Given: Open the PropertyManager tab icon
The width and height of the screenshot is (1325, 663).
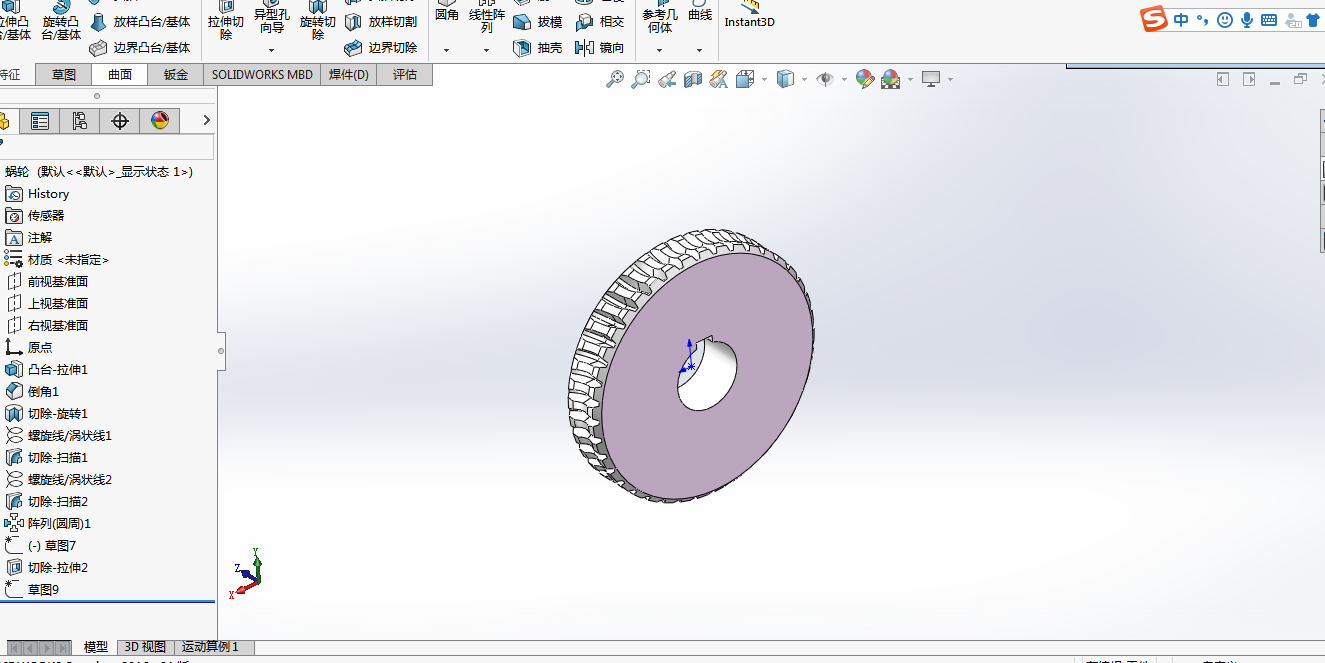Looking at the screenshot, I should pyautogui.click(x=40, y=121).
